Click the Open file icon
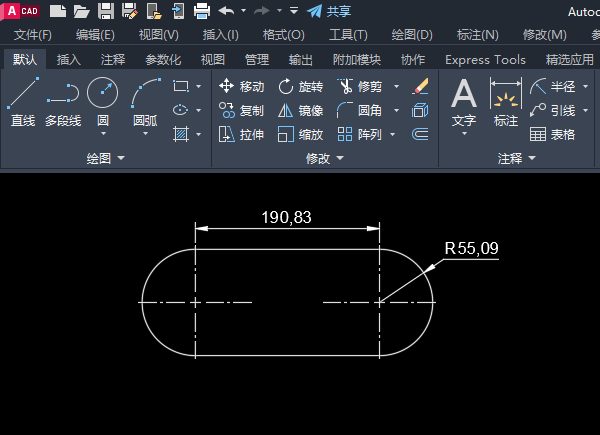Viewport: 600px width, 435px height. (x=82, y=11)
